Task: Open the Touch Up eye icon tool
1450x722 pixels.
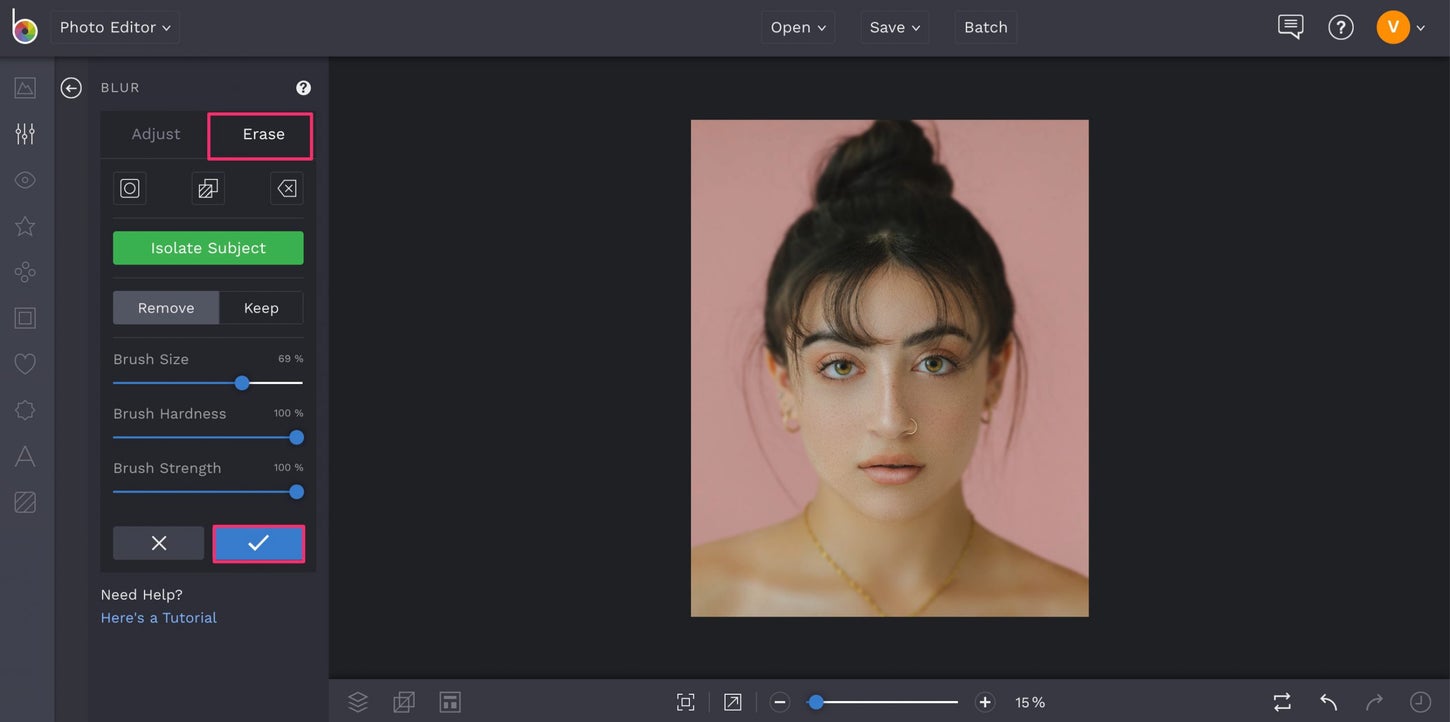Action: 25,179
